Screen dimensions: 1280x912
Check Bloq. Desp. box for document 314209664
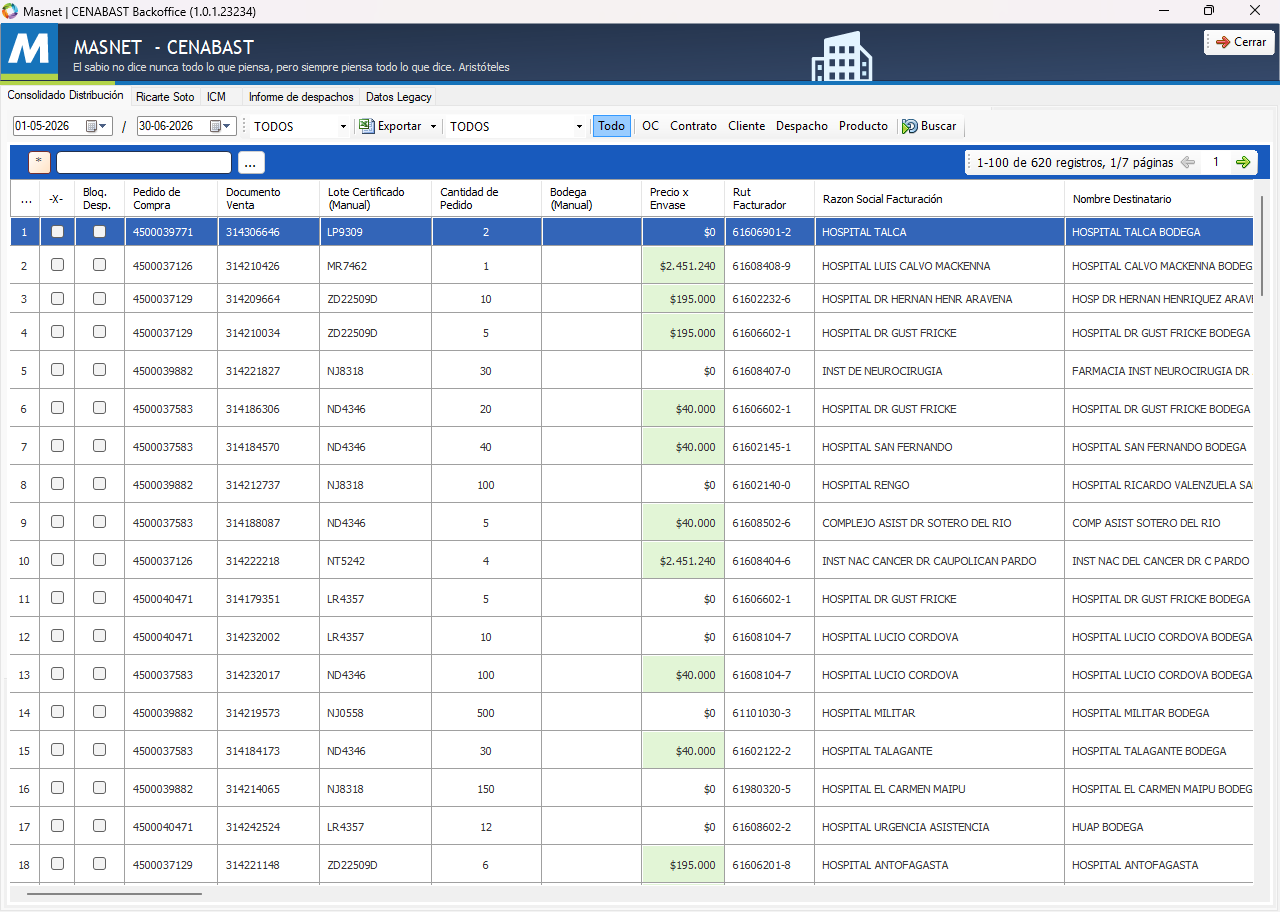click(x=99, y=298)
